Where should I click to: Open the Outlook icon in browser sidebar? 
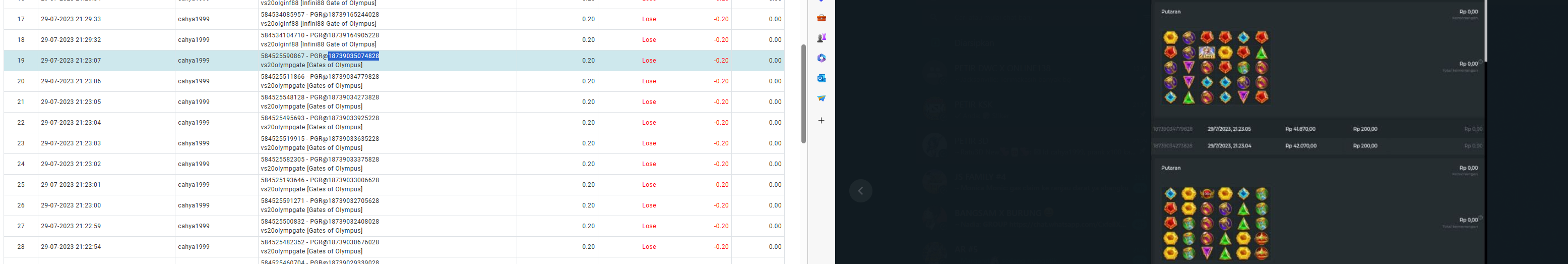(821, 78)
